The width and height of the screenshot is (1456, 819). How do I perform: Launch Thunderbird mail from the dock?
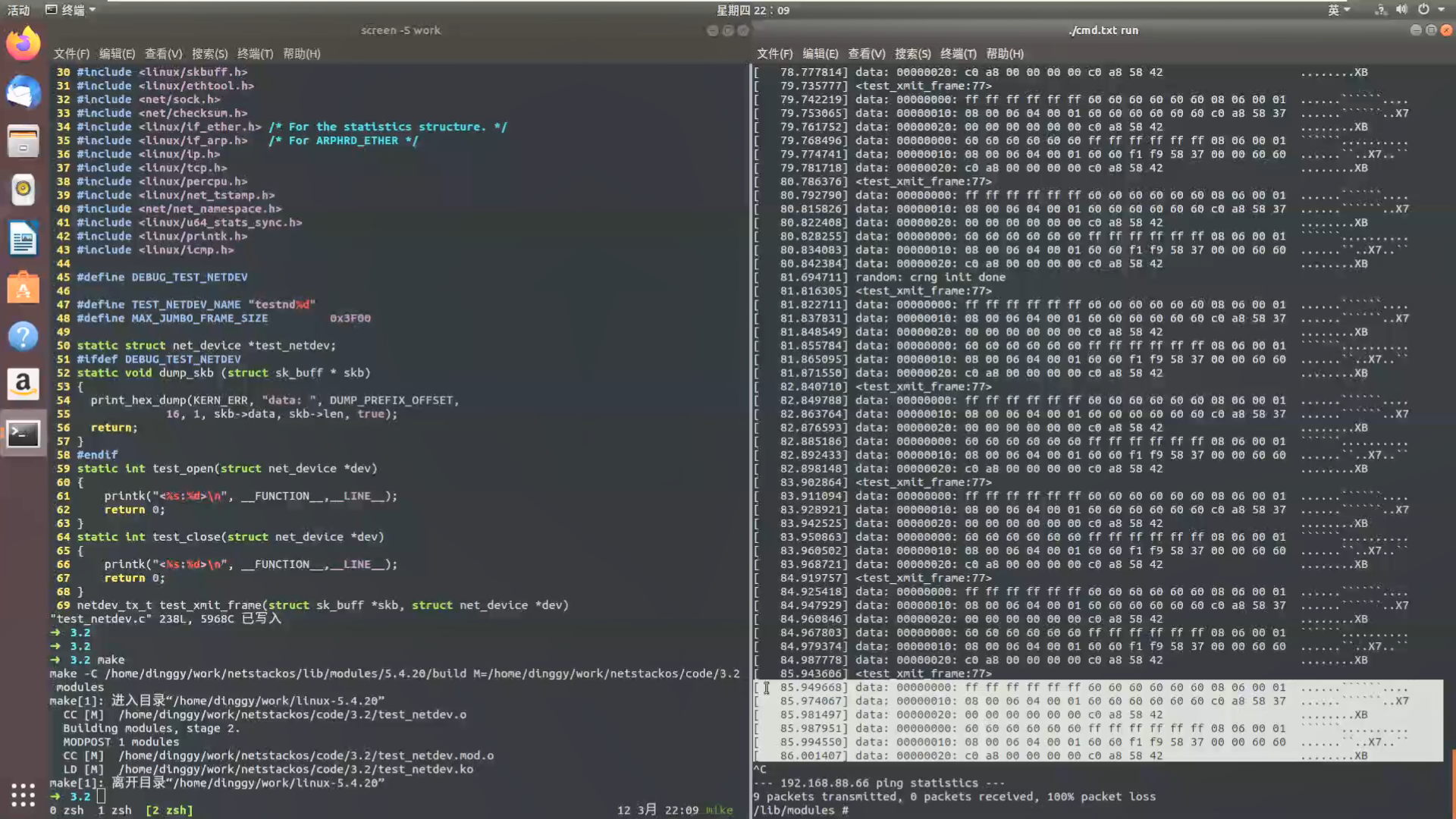(x=23, y=93)
